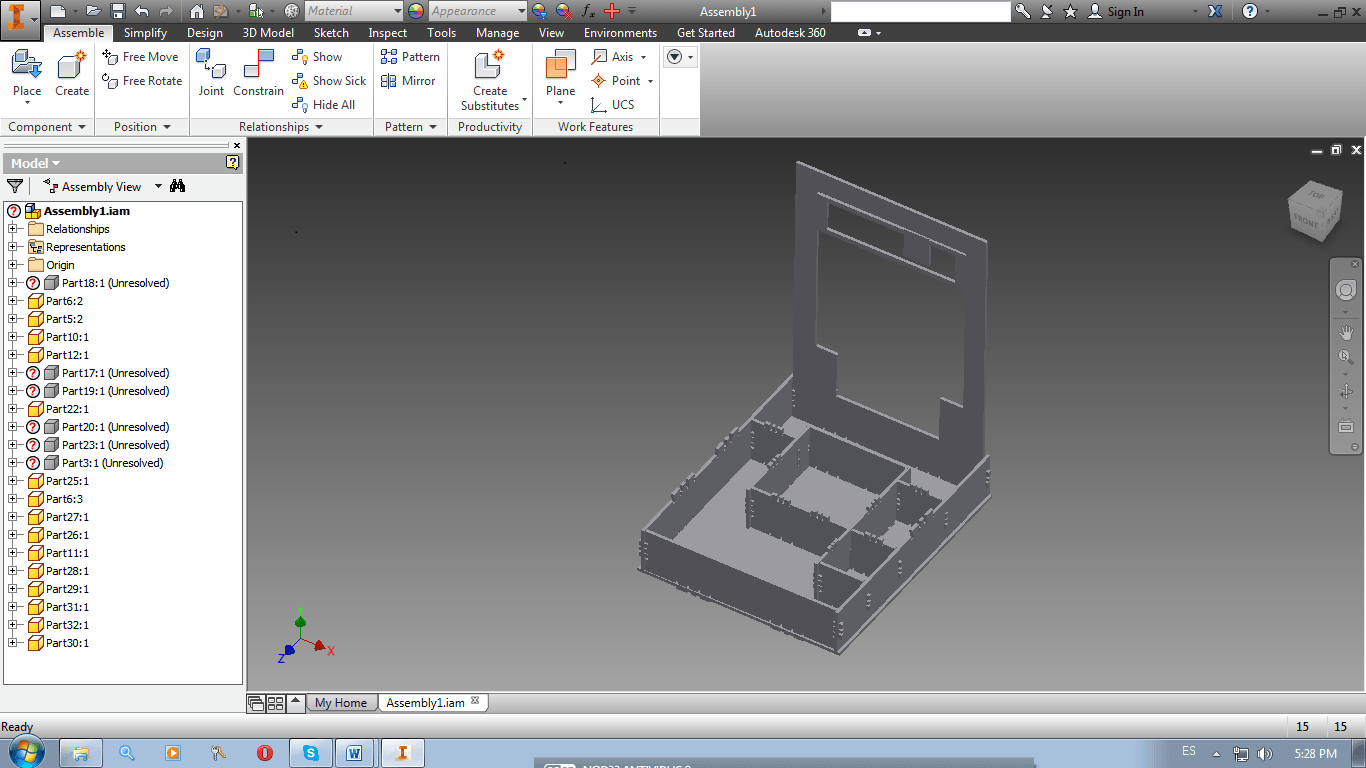Open the fx Parameters icon

point(589,11)
